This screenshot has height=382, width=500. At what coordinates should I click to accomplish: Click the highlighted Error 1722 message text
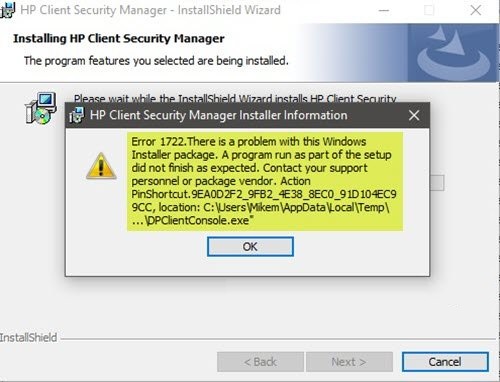[265, 181]
